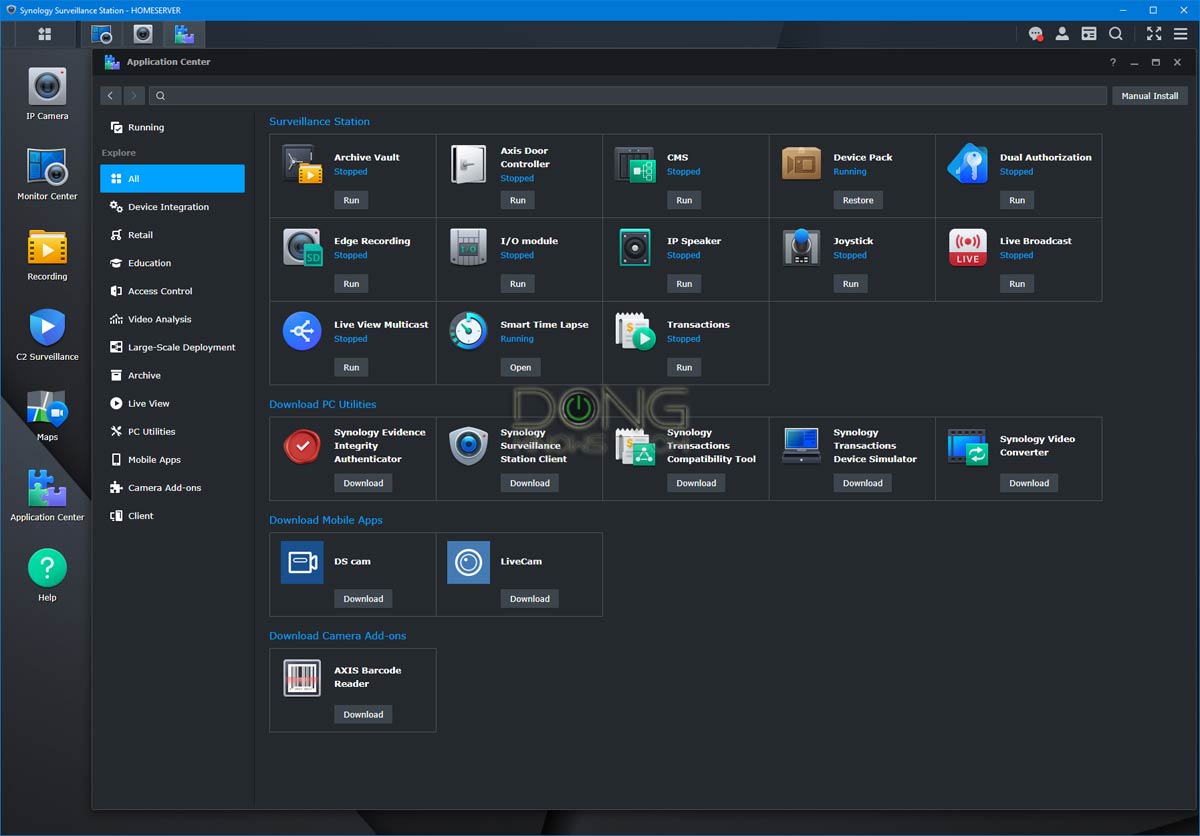
Task: Run Live Broadcast application
Action: [1017, 284]
